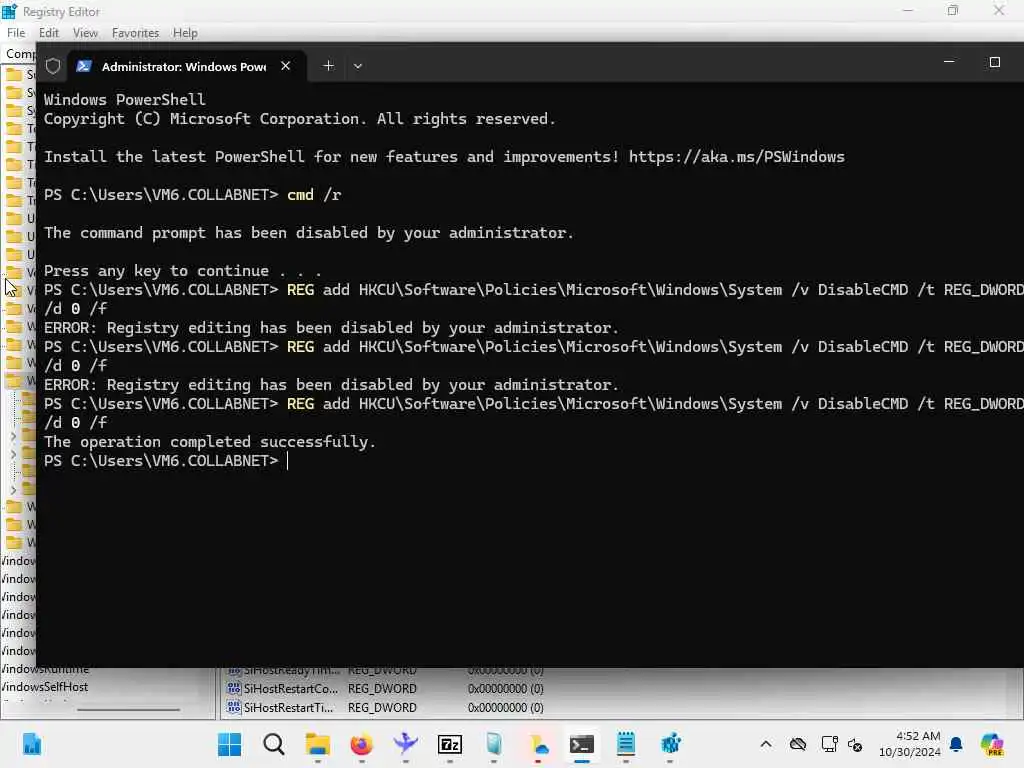Image resolution: width=1024 pixels, height=768 pixels.
Task: Click "The operation completed successfully." output line
Action: (210, 442)
